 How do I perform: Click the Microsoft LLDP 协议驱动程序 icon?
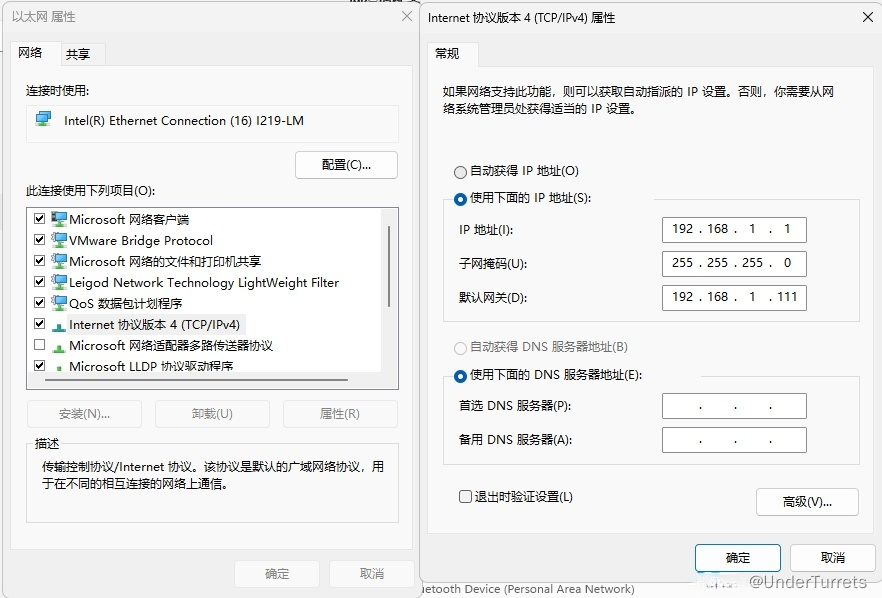pyautogui.click(x=59, y=366)
